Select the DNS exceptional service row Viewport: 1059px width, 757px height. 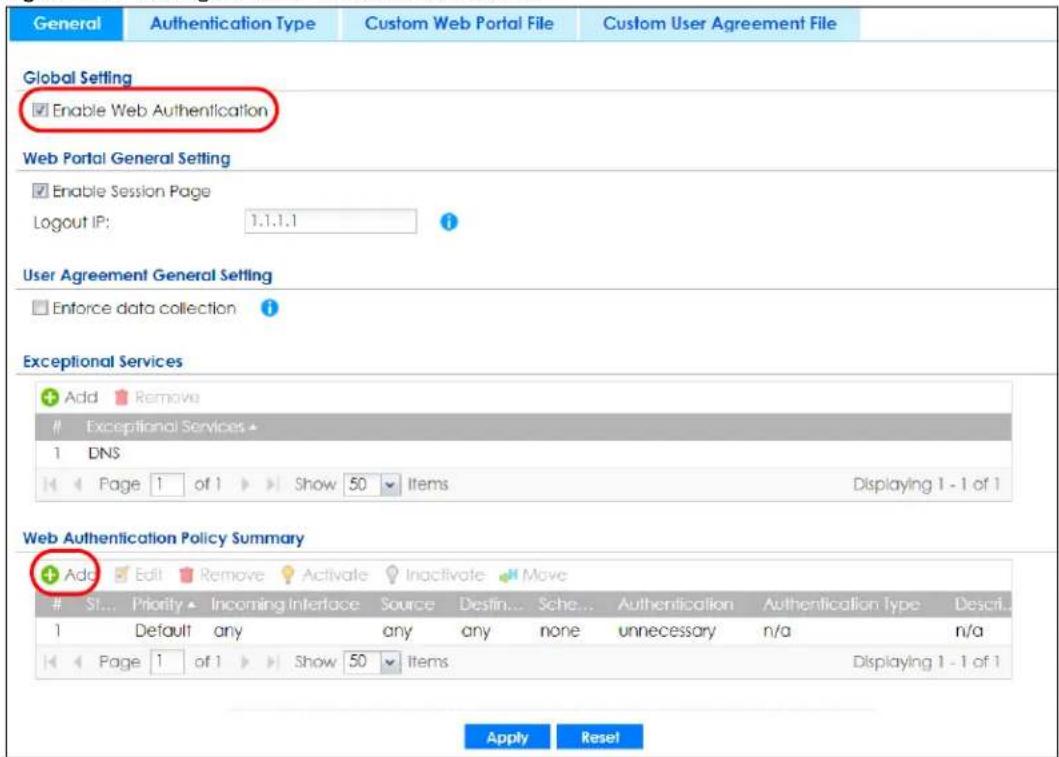[523, 453]
